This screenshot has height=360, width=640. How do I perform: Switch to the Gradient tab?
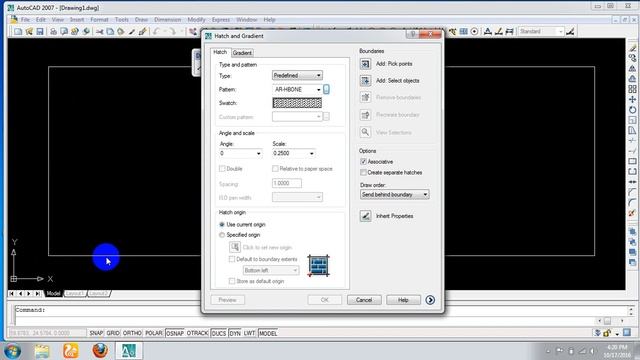(x=242, y=53)
